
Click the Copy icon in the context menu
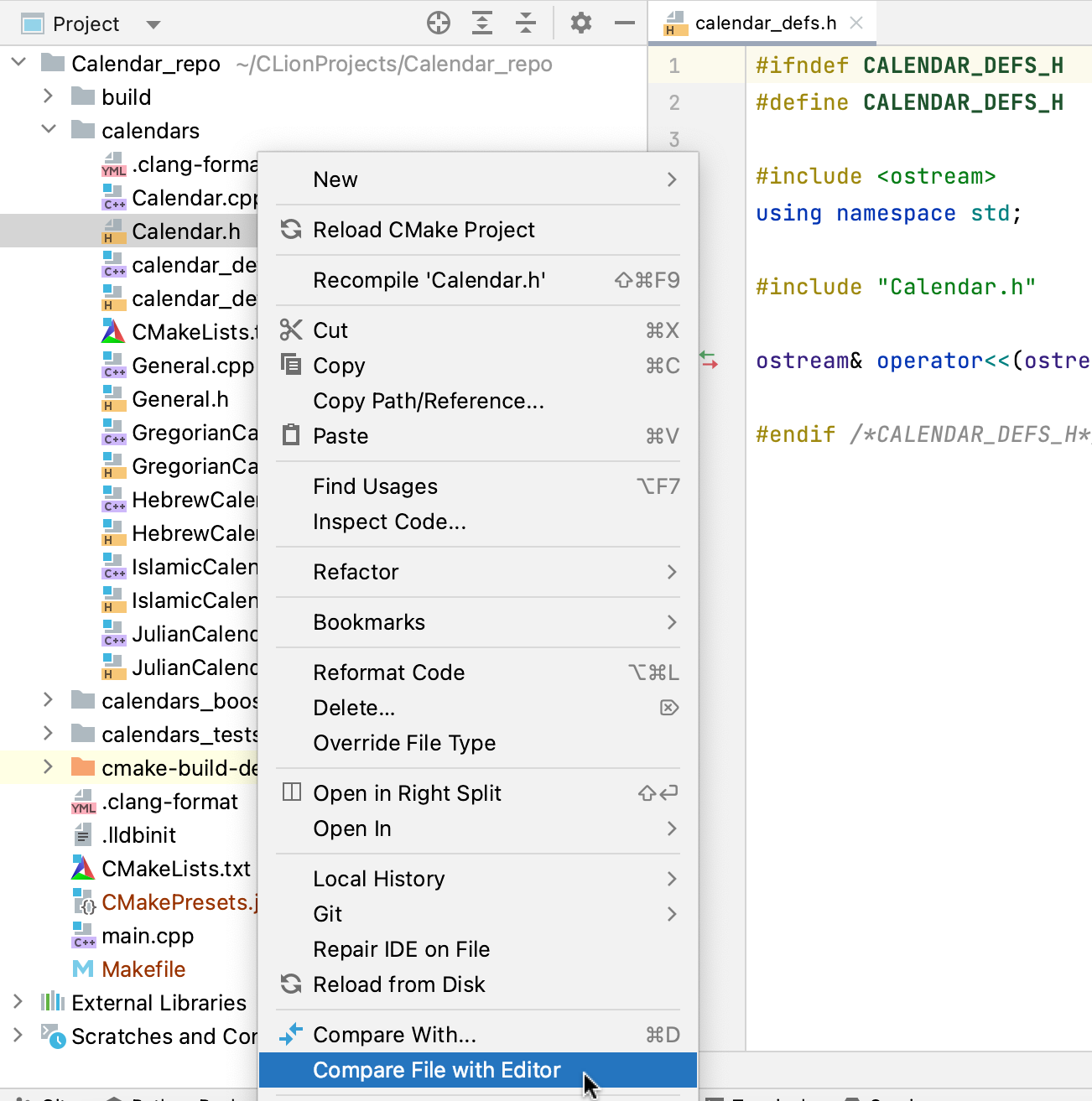click(x=290, y=366)
